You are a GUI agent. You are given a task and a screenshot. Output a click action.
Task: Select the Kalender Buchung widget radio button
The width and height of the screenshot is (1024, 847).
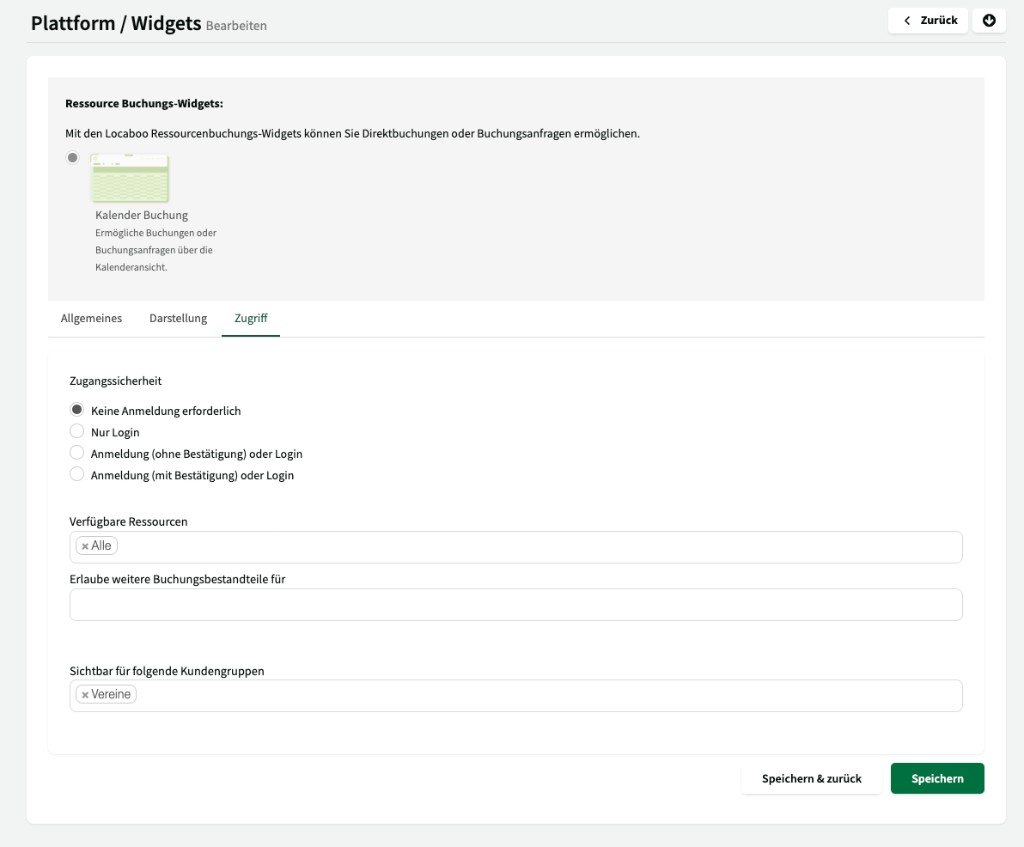(71, 157)
